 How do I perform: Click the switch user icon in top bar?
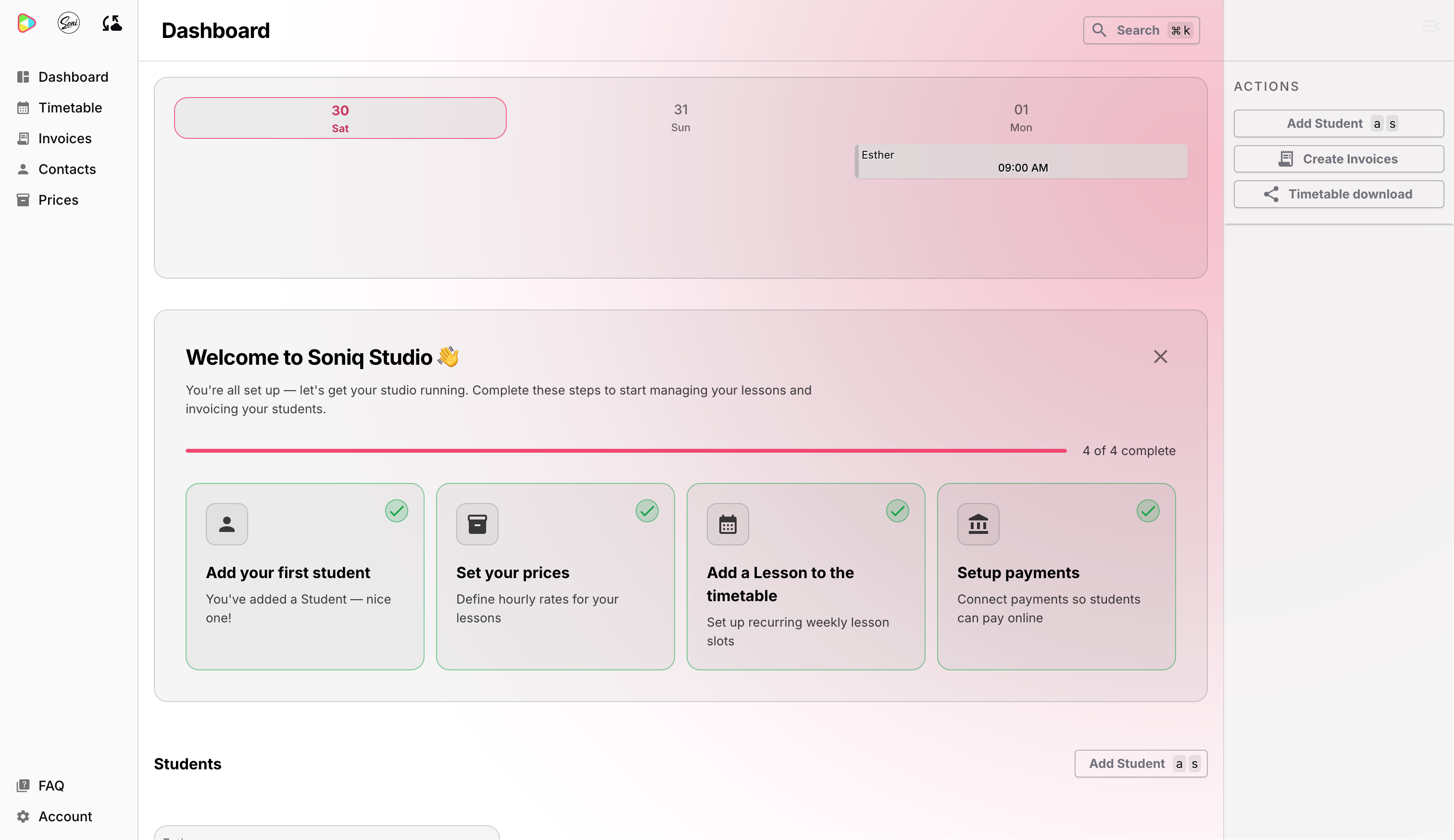[x=112, y=23]
